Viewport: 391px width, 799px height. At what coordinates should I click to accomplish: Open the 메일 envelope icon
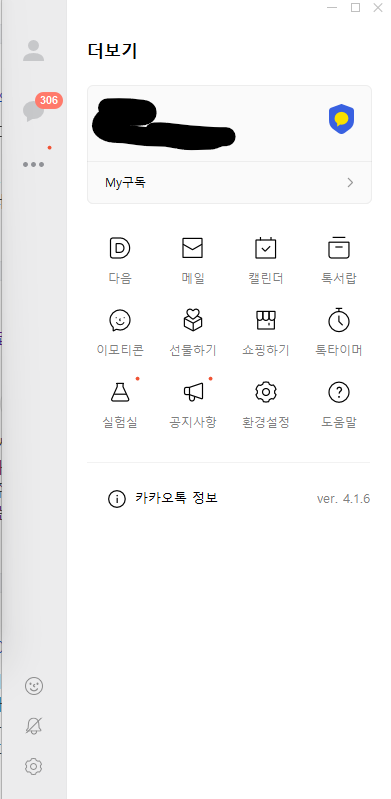pos(193,248)
